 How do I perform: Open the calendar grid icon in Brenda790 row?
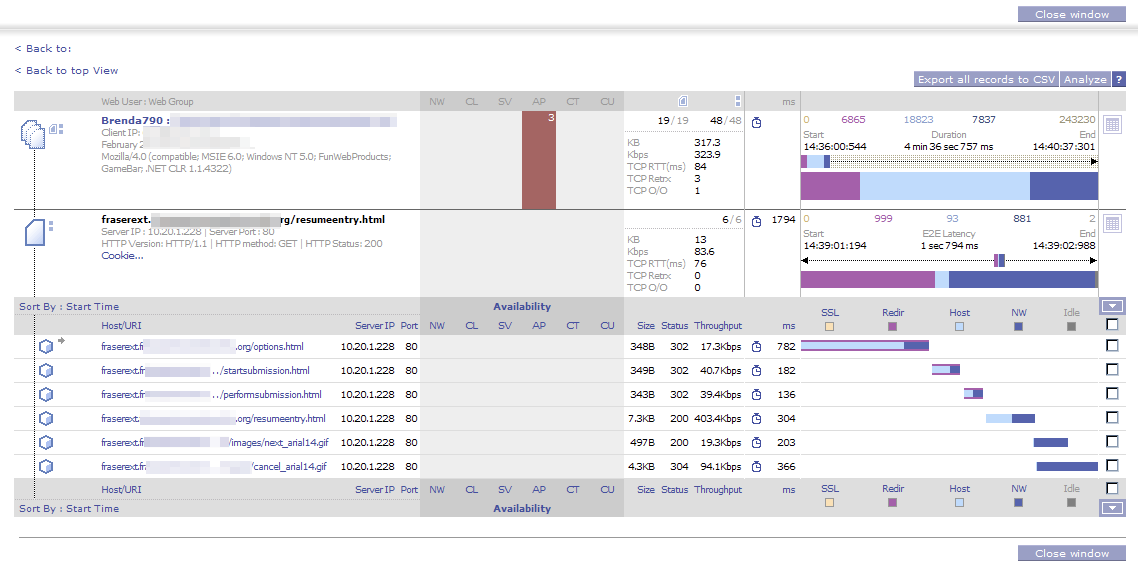[1112, 125]
